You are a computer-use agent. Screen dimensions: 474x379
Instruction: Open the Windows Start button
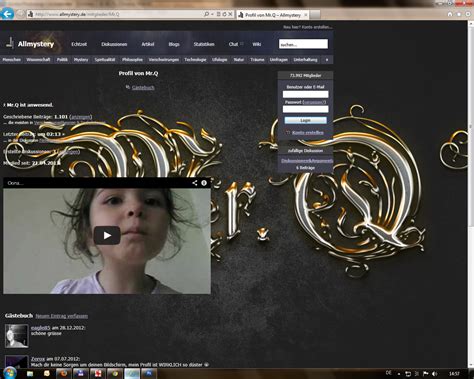9,373
